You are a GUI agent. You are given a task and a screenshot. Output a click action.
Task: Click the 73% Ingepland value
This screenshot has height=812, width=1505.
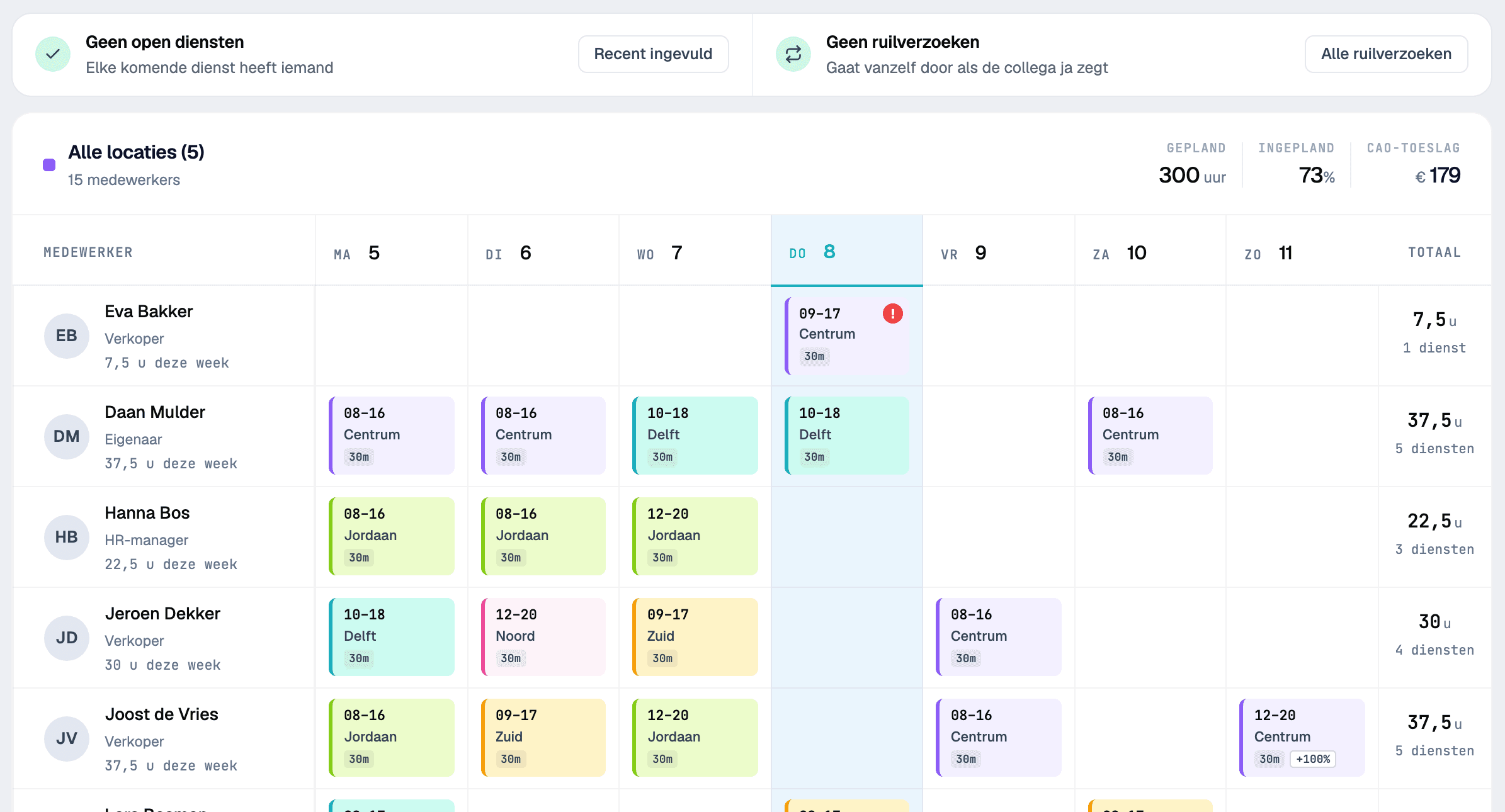[1317, 175]
